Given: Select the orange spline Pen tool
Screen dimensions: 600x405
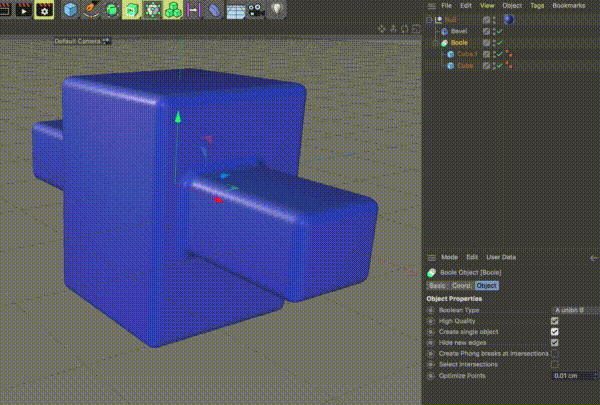Looking at the screenshot, I should pos(91,9).
